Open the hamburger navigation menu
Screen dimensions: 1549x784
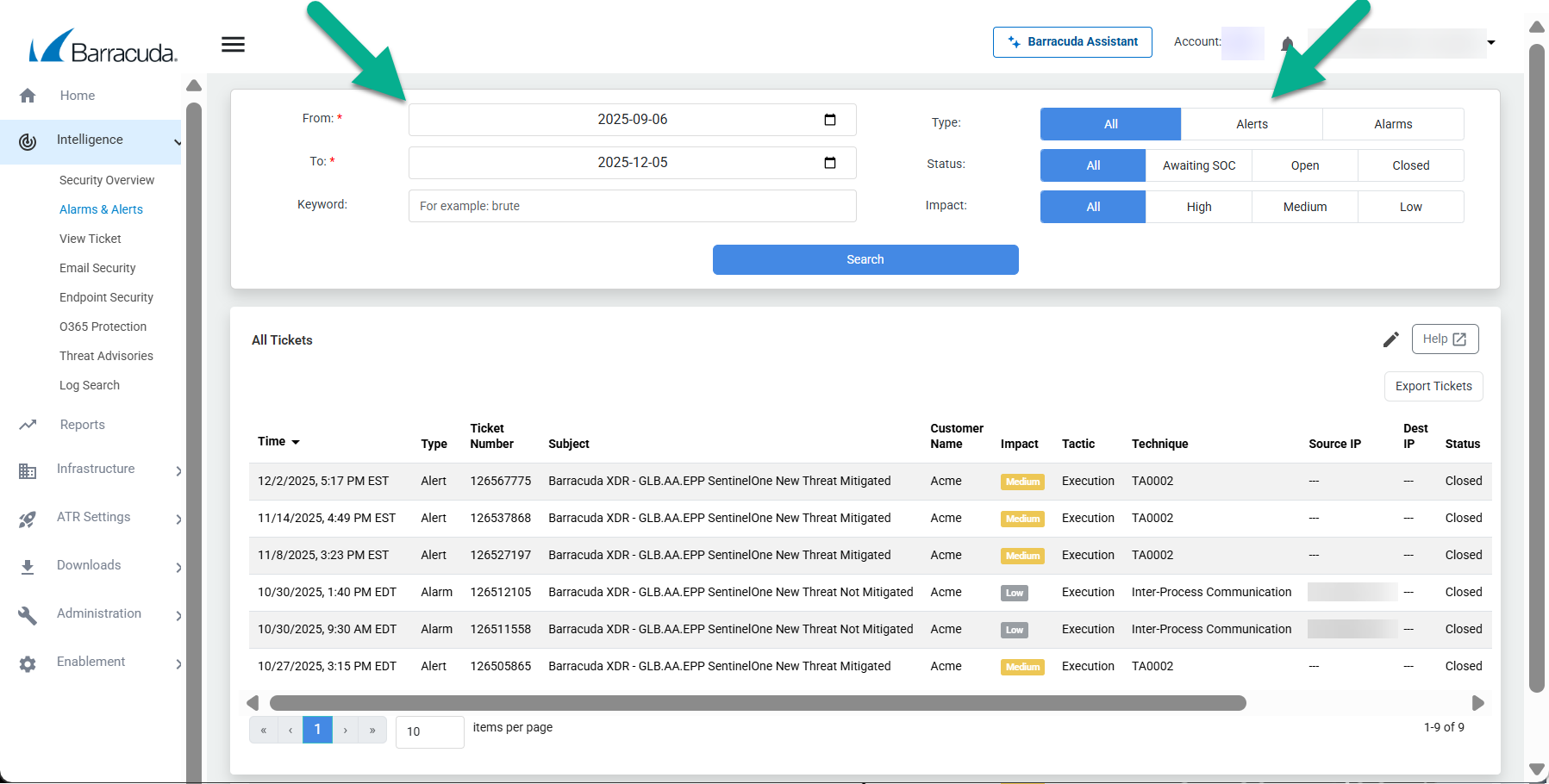coord(233,45)
